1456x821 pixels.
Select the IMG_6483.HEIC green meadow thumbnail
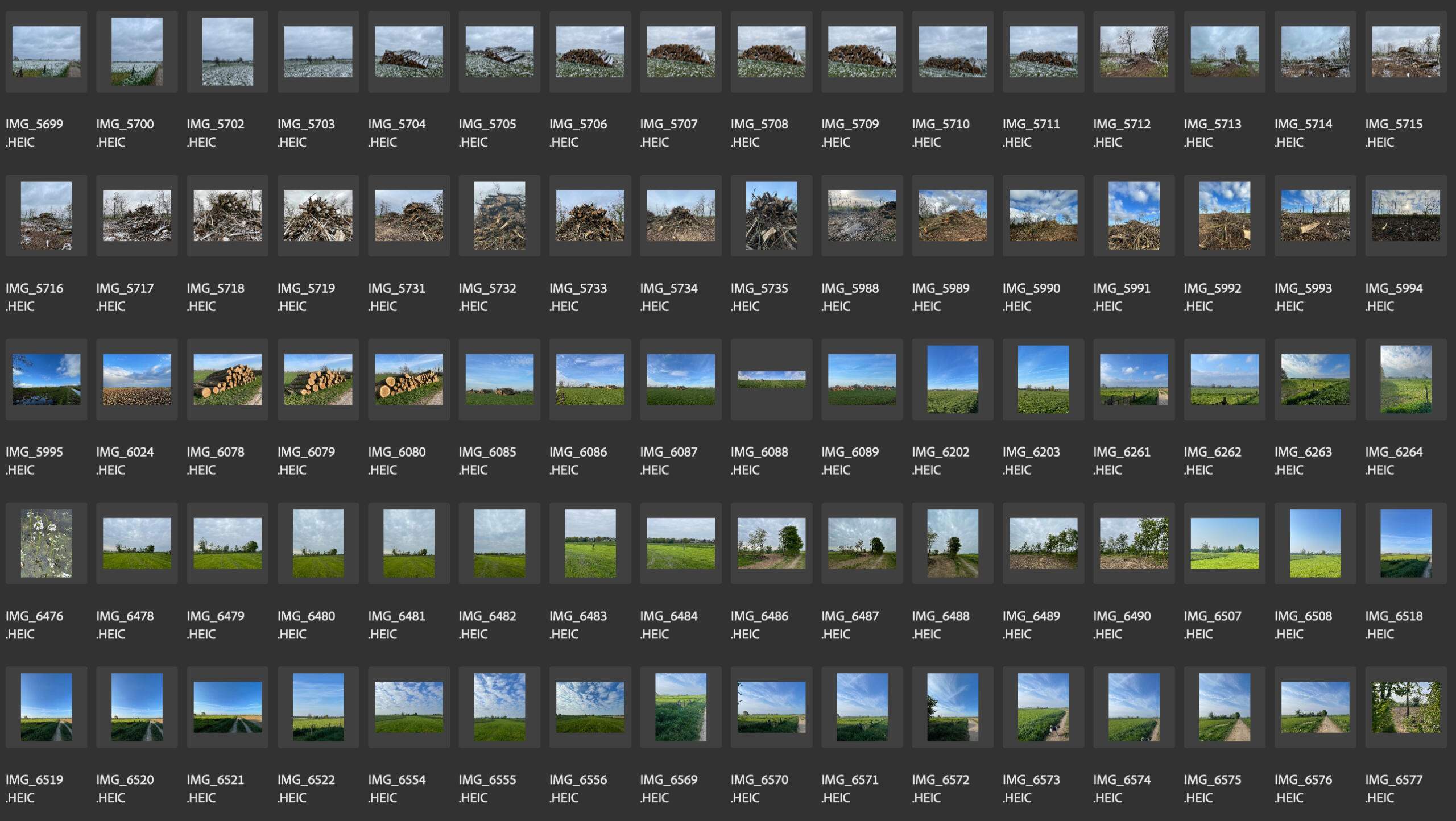pos(590,543)
